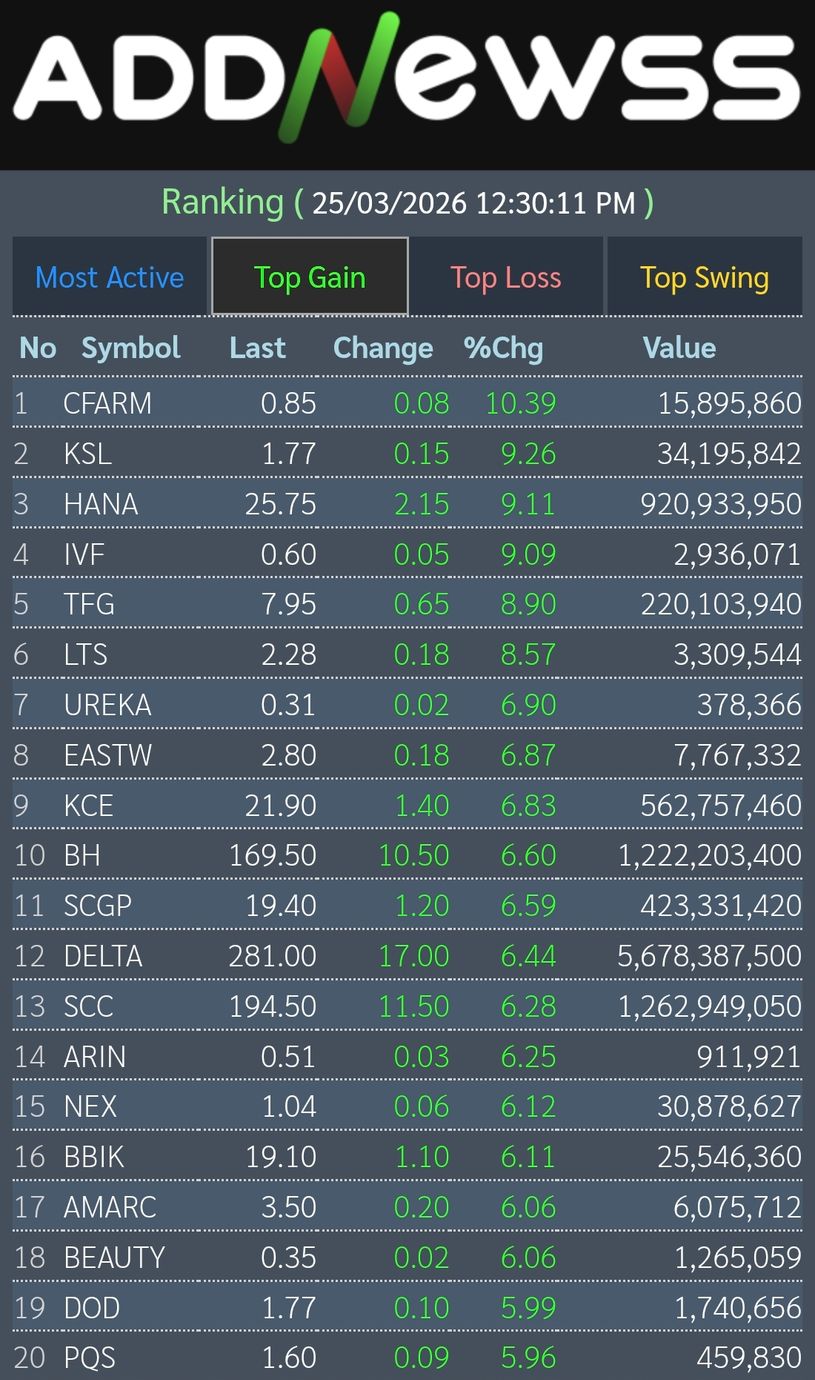Click the ADDNEWSS logo banner
Image resolution: width=815 pixels, height=1380 pixels.
tap(407, 80)
